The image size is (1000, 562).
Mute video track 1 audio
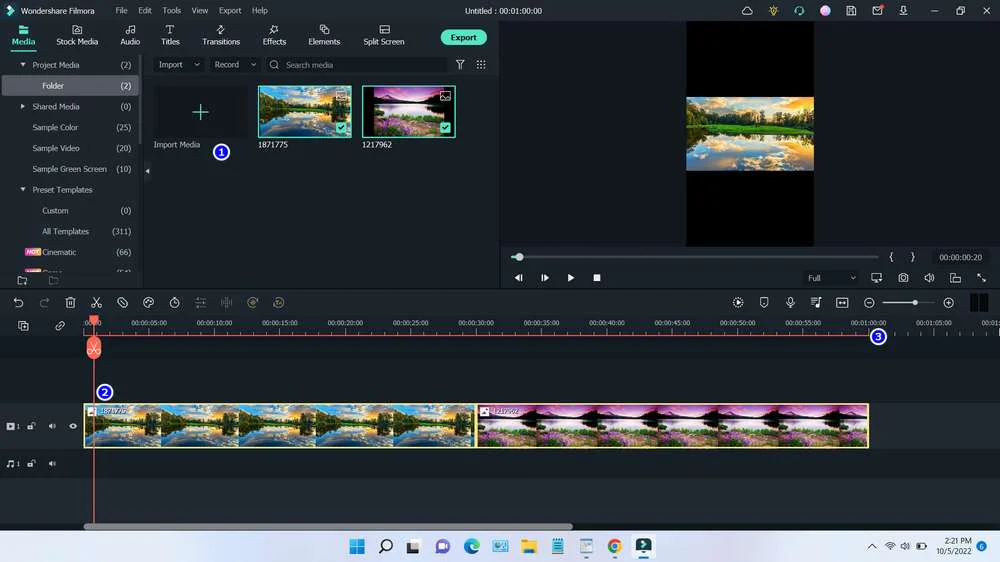[x=52, y=426]
